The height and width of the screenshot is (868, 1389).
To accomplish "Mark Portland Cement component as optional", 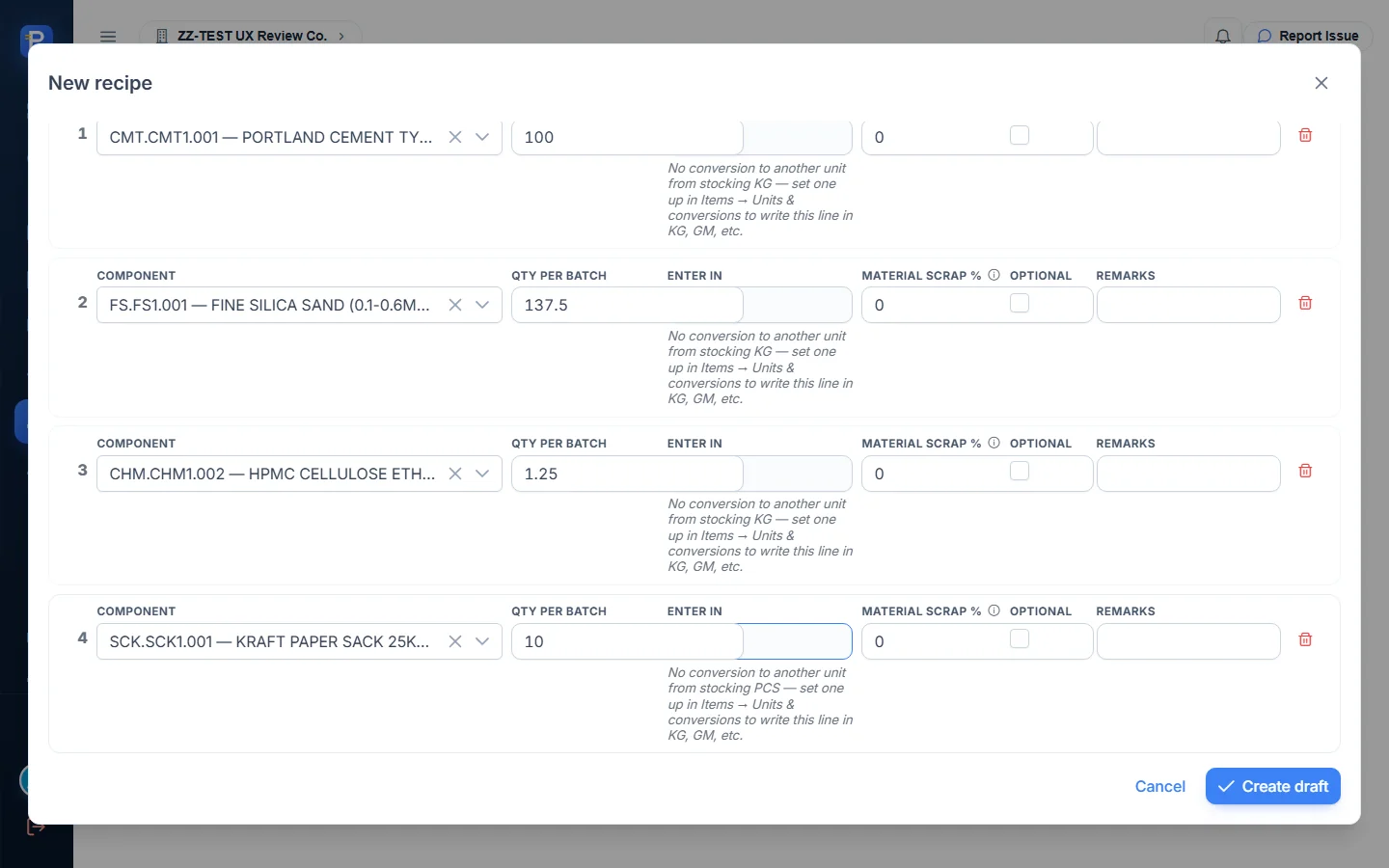I will pos(1020,135).
